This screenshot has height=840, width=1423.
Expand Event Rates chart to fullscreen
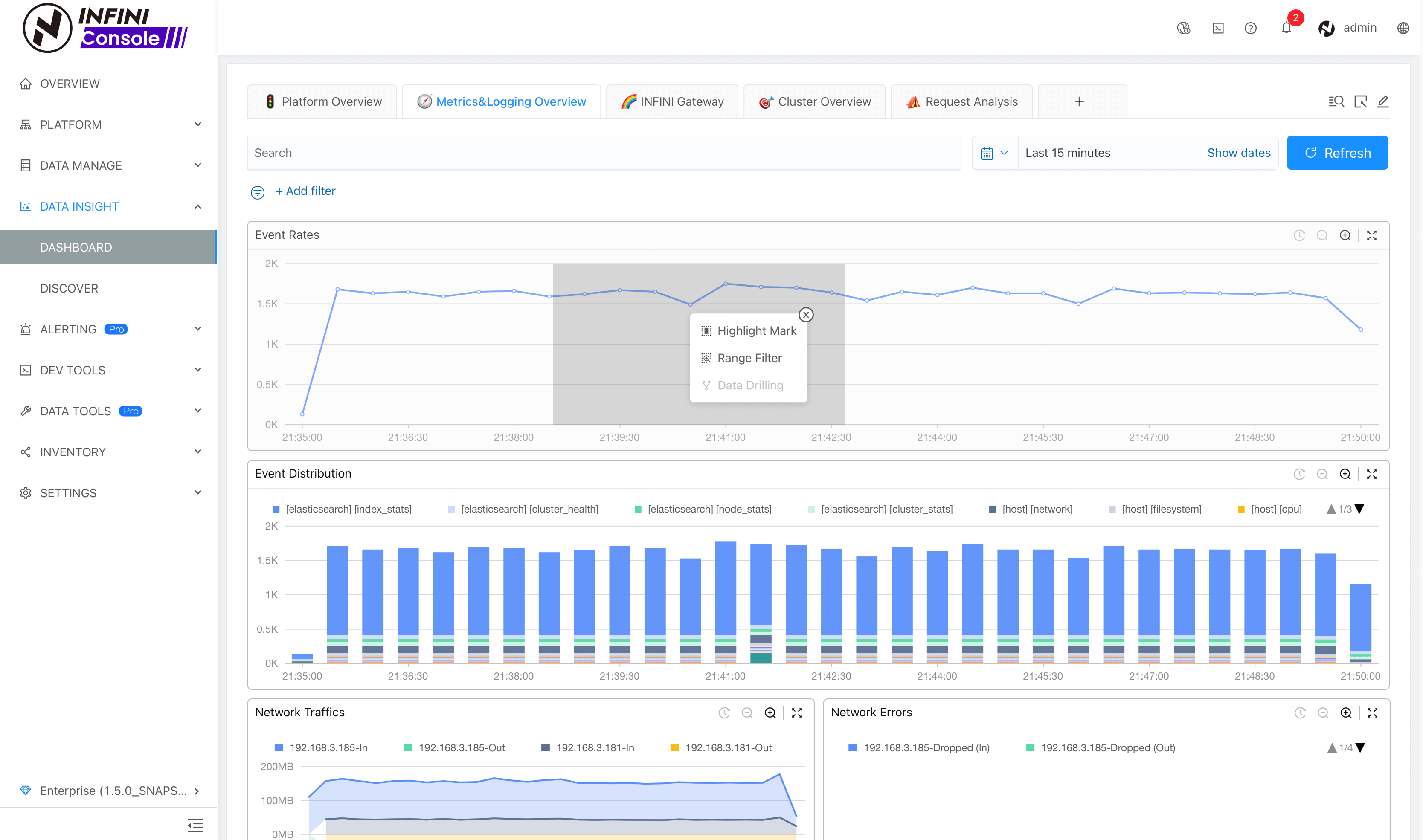[x=1371, y=235]
